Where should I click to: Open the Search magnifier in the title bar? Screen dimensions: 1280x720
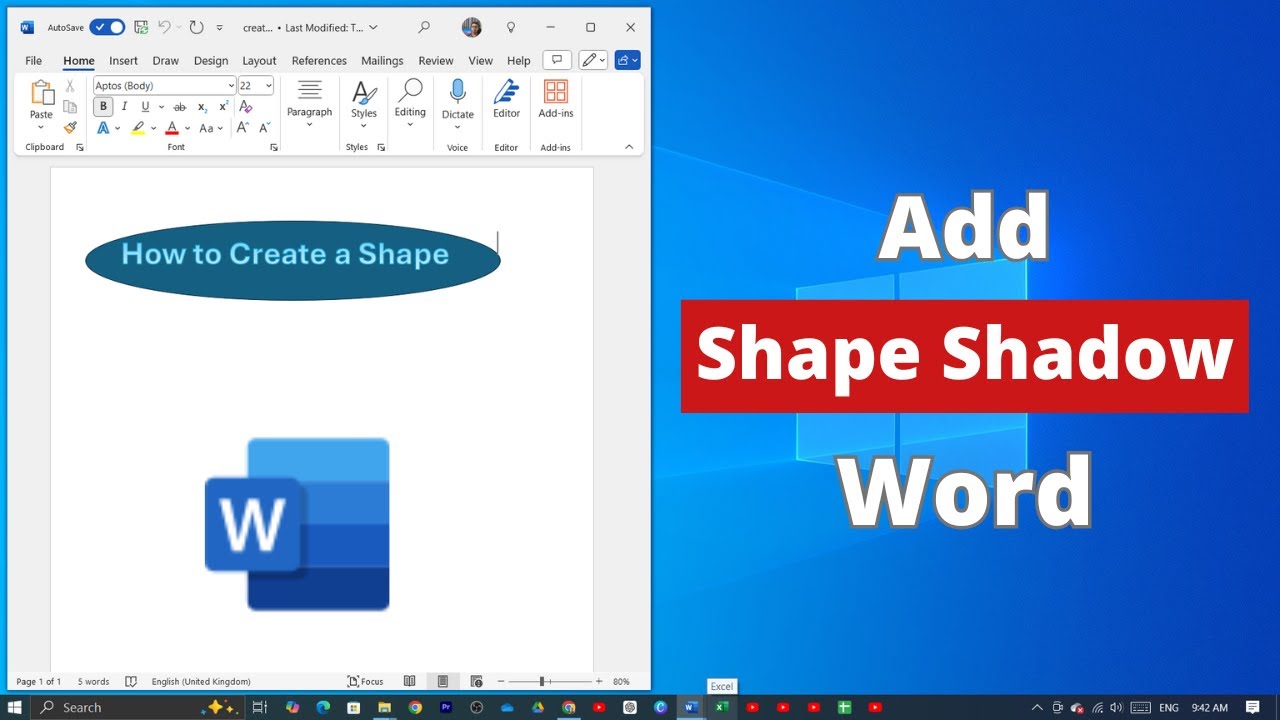[x=424, y=27]
